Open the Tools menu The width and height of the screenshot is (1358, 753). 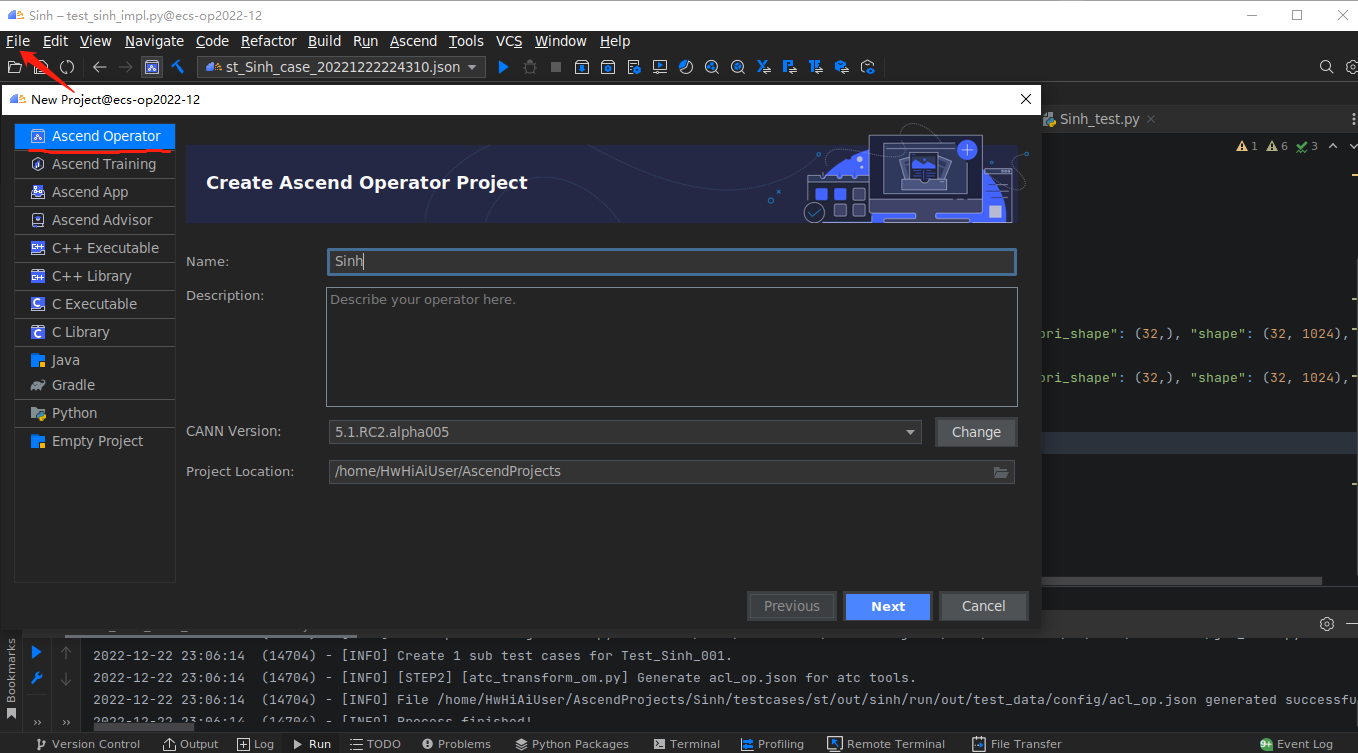(466, 41)
